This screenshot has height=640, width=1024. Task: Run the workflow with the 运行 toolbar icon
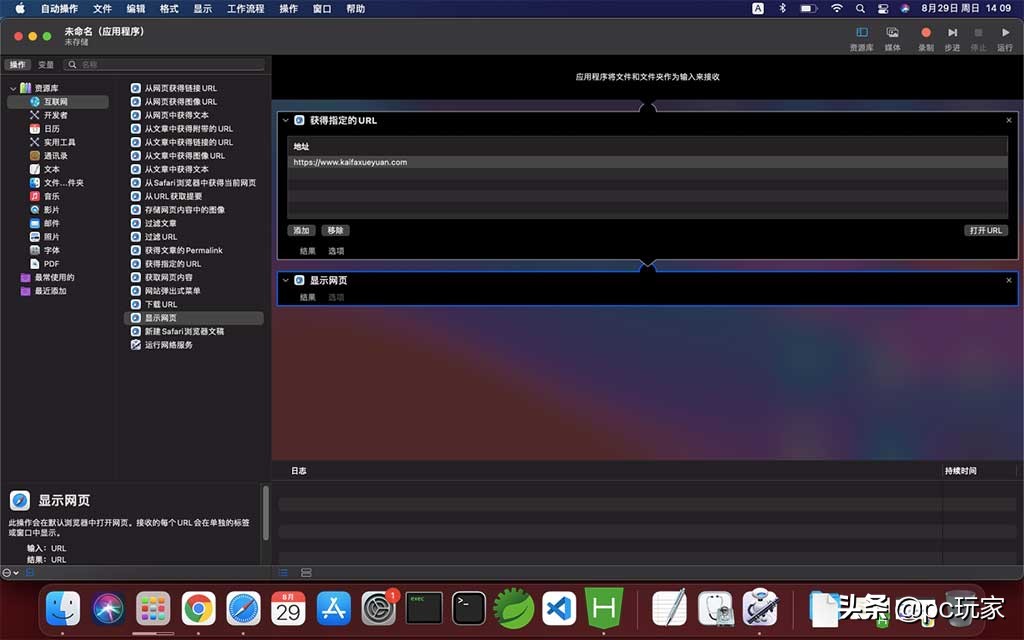[x=1004, y=32]
